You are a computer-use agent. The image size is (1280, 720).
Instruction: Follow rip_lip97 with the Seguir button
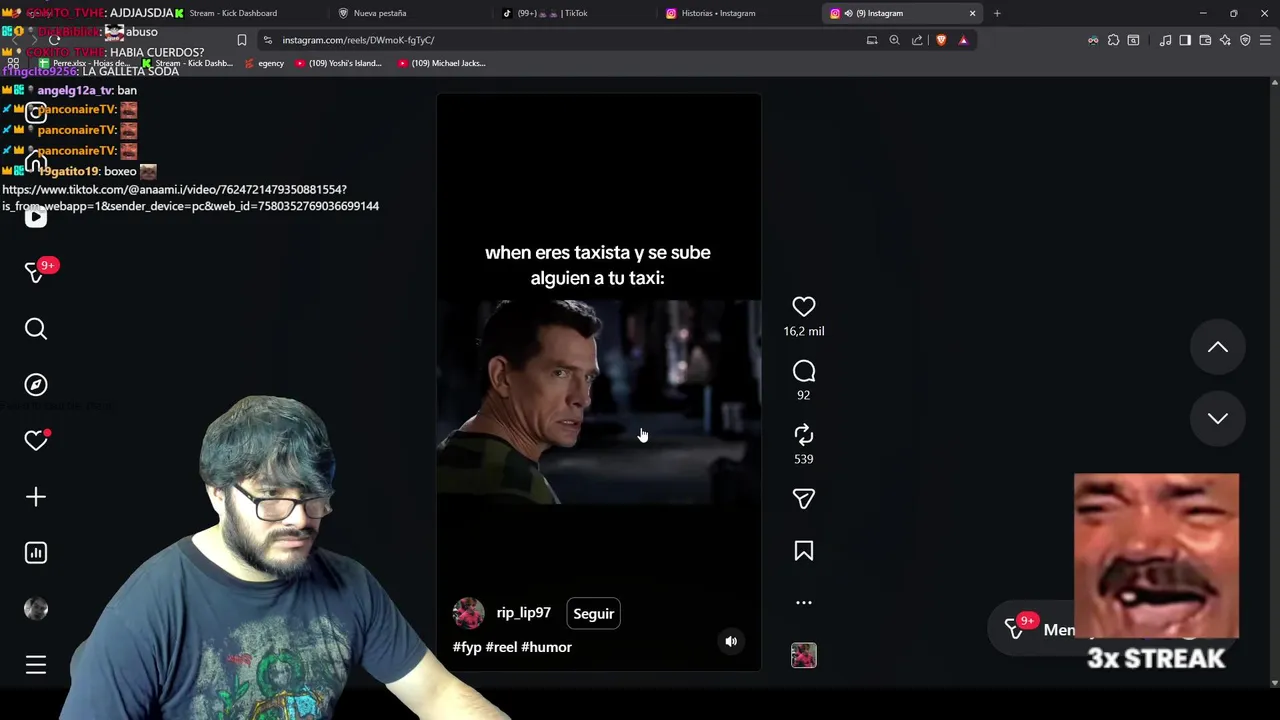coord(593,613)
